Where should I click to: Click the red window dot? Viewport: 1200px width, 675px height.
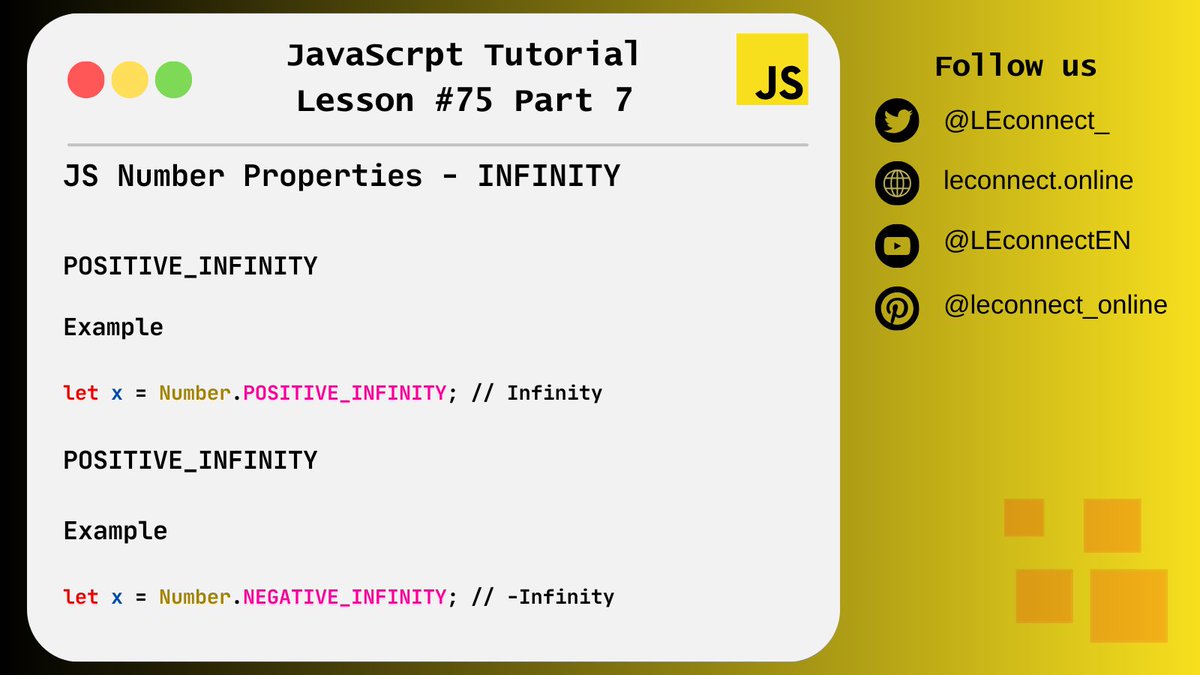pyautogui.click(x=86, y=79)
